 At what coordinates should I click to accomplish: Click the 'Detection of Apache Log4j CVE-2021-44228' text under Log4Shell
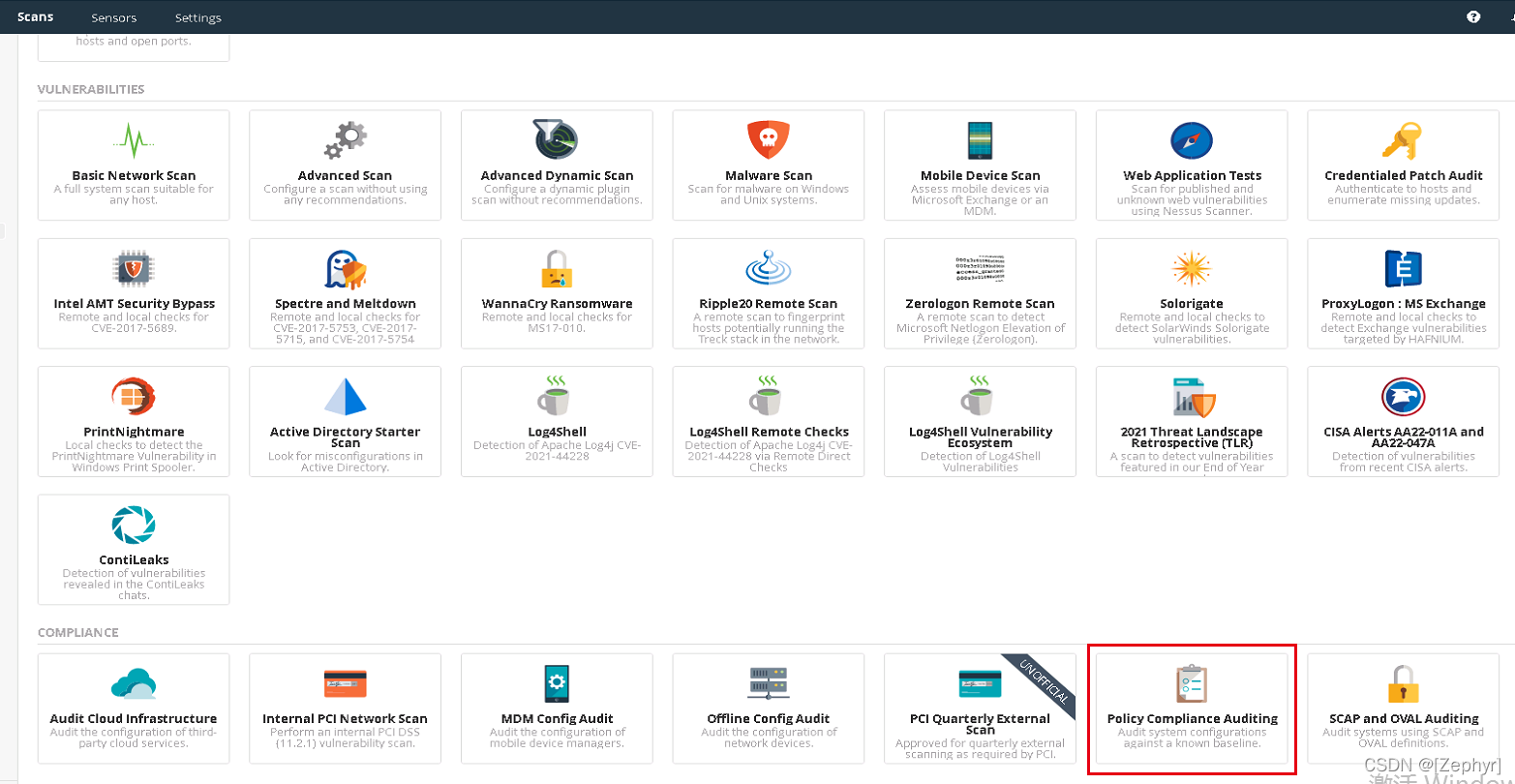[x=557, y=450]
